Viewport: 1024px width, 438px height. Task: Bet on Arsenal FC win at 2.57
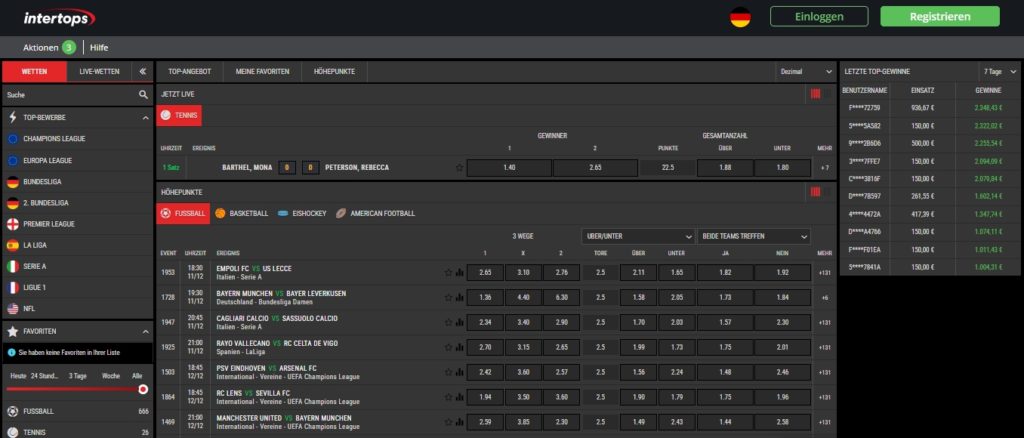click(562, 372)
